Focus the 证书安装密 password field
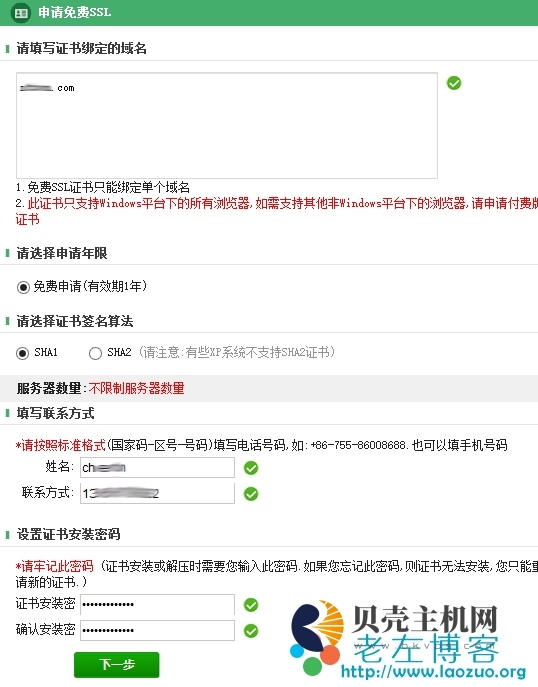 coord(157,605)
